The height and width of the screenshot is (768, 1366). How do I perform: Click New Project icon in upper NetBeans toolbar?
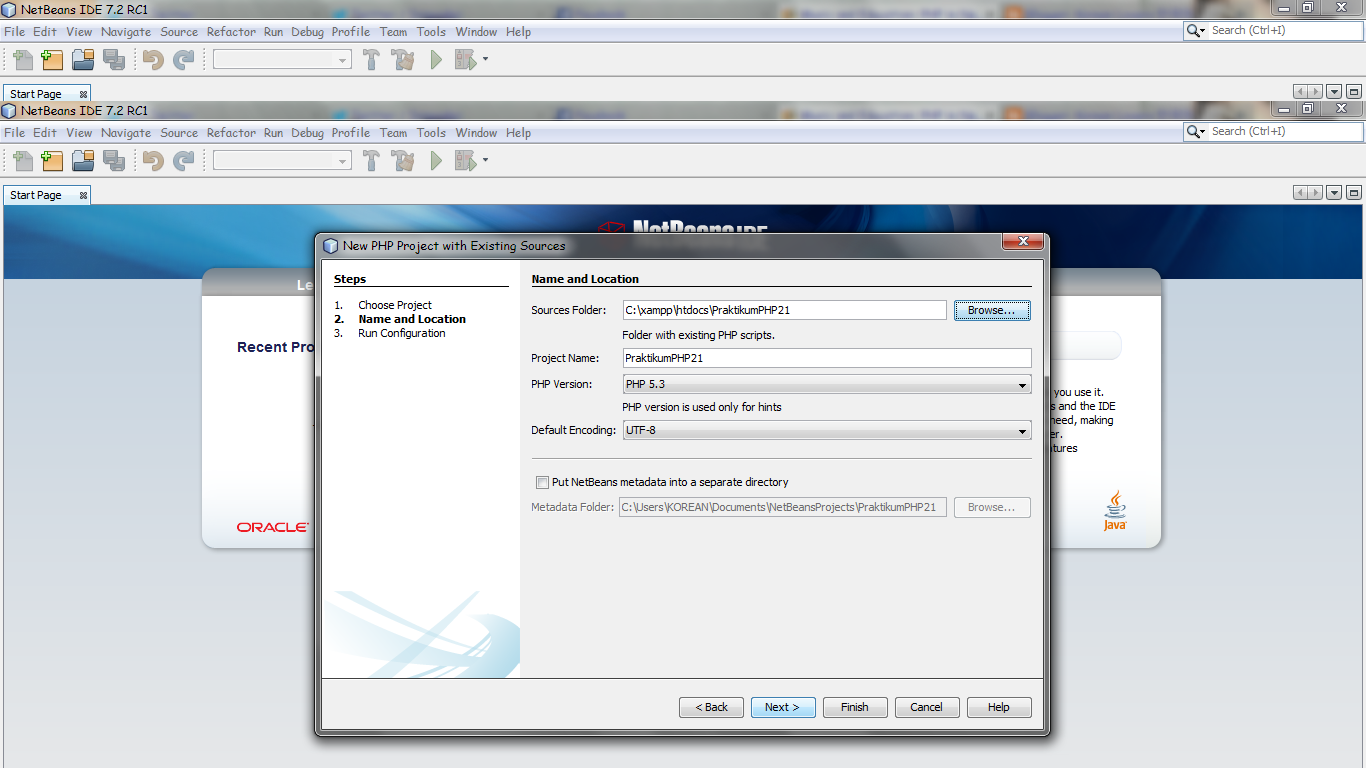[x=52, y=60]
